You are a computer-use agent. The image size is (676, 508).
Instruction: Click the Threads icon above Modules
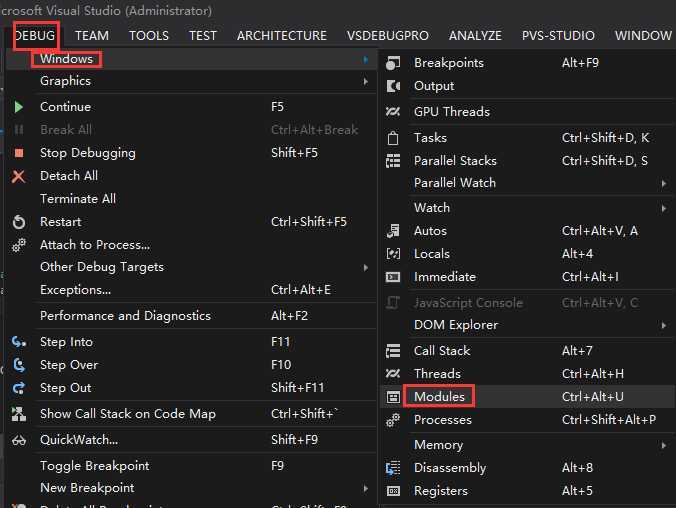[393, 373]
